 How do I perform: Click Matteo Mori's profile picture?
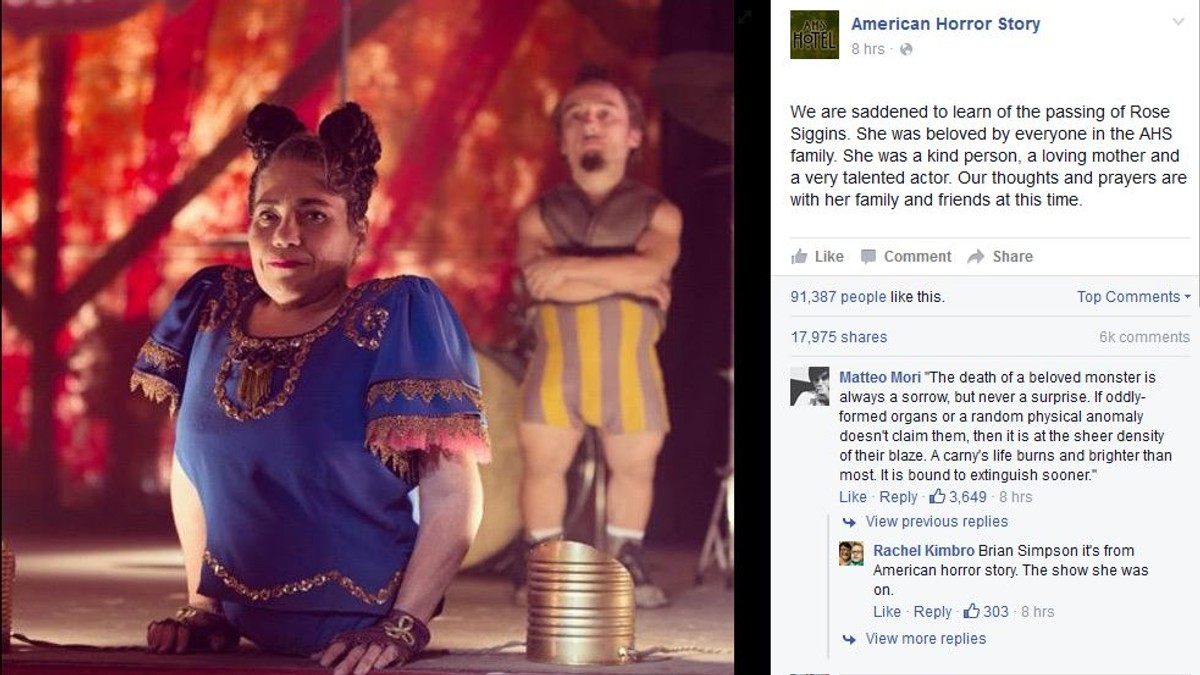(x=809, y=386)
